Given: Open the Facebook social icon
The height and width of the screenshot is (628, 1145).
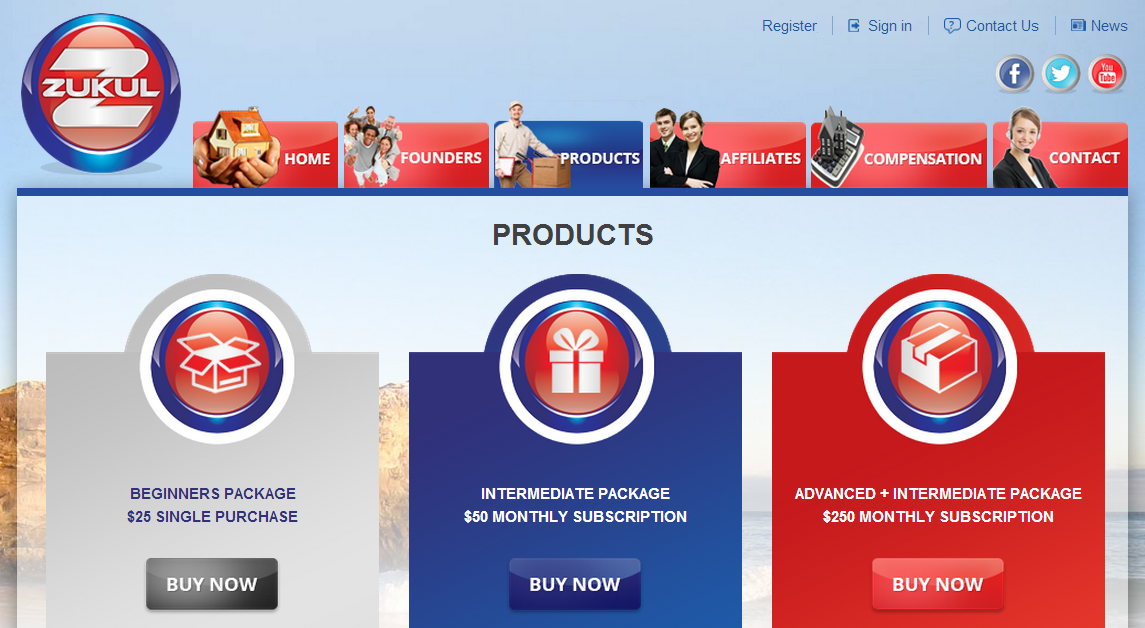Looking at the screenshot, I should tap(1014, 74).
